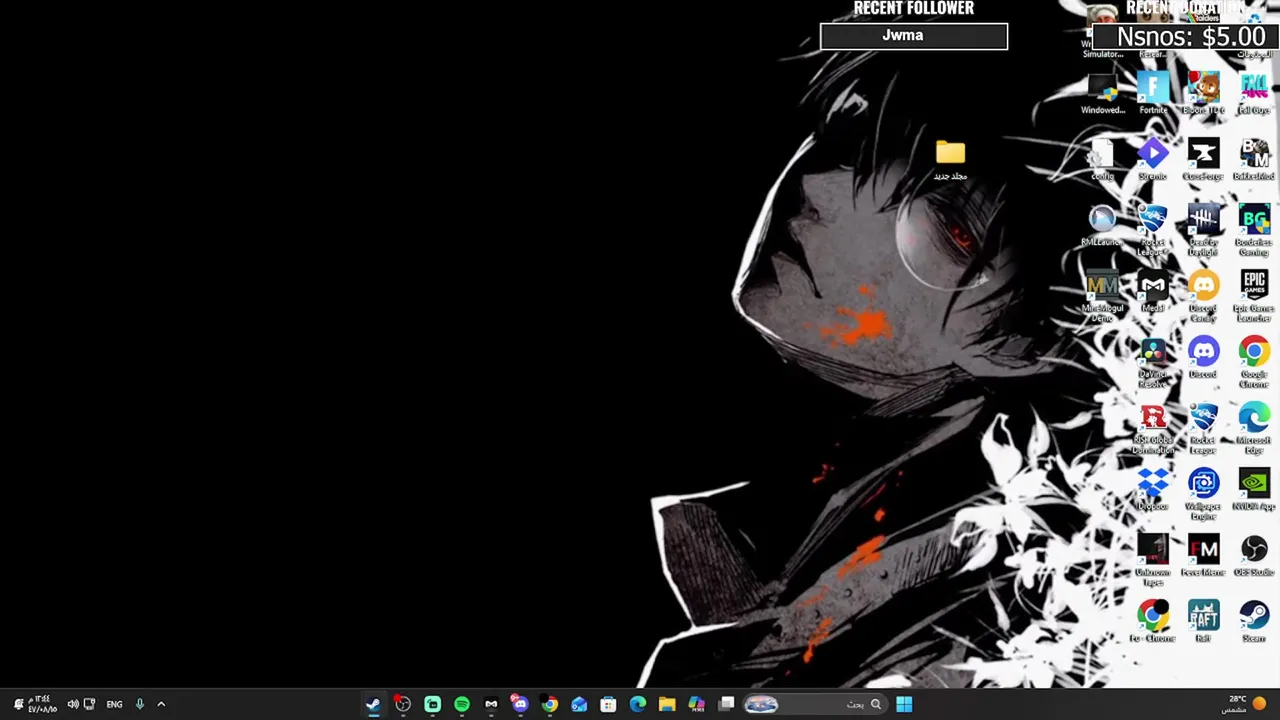
Task: Click the Nsnos $5.00 donation label
Action: 1191,38
